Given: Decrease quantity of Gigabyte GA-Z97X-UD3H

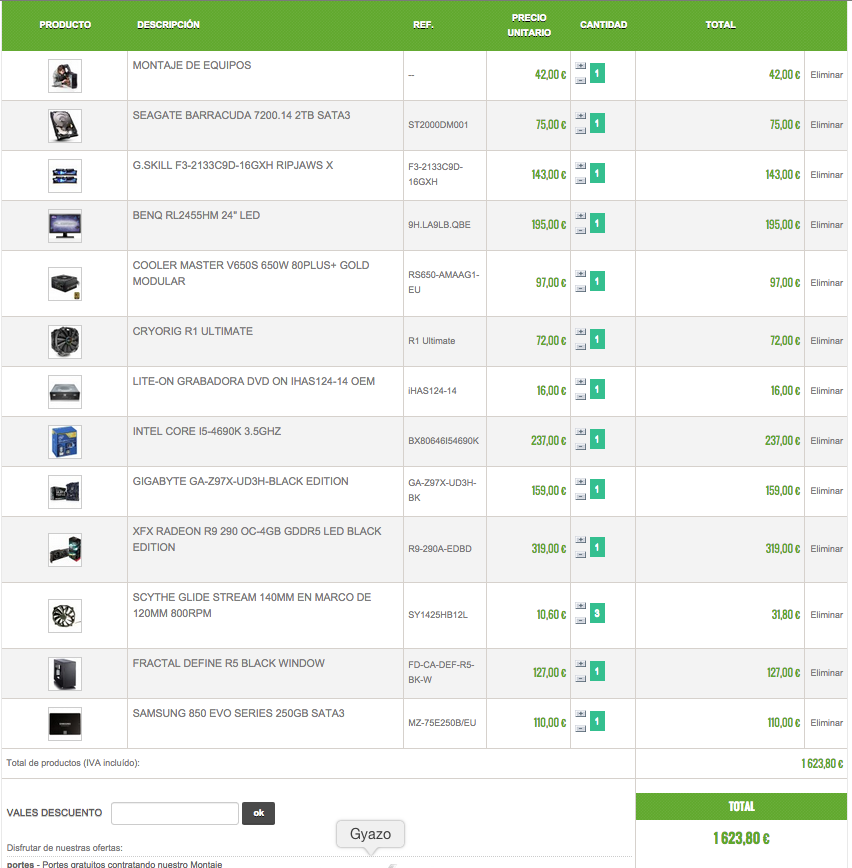Looking at the screenshot, I should [x=580, y=497].
